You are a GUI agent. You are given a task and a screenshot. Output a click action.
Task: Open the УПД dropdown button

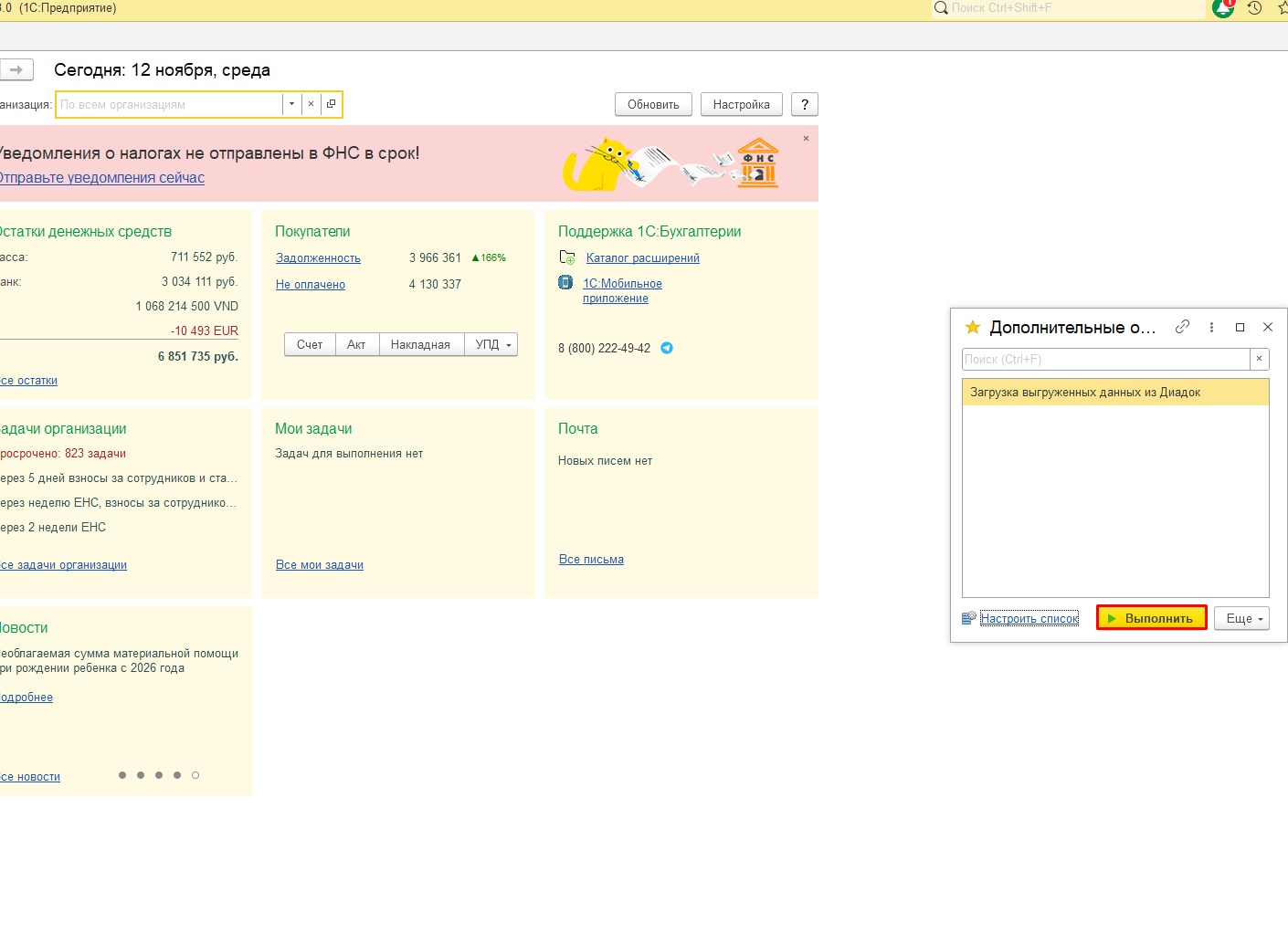coord(492,344)
